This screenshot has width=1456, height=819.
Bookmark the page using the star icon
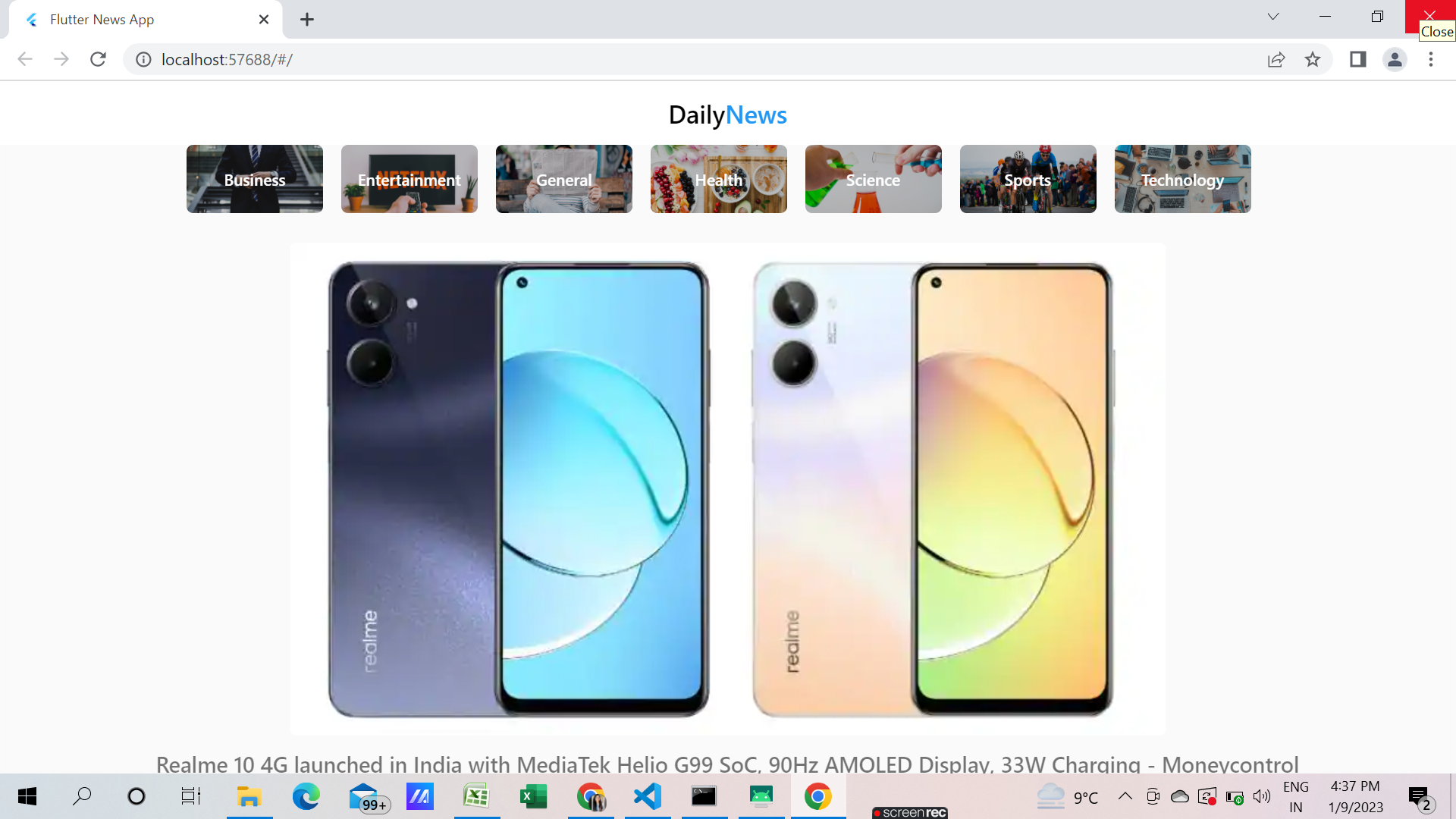pos(1313,59)
